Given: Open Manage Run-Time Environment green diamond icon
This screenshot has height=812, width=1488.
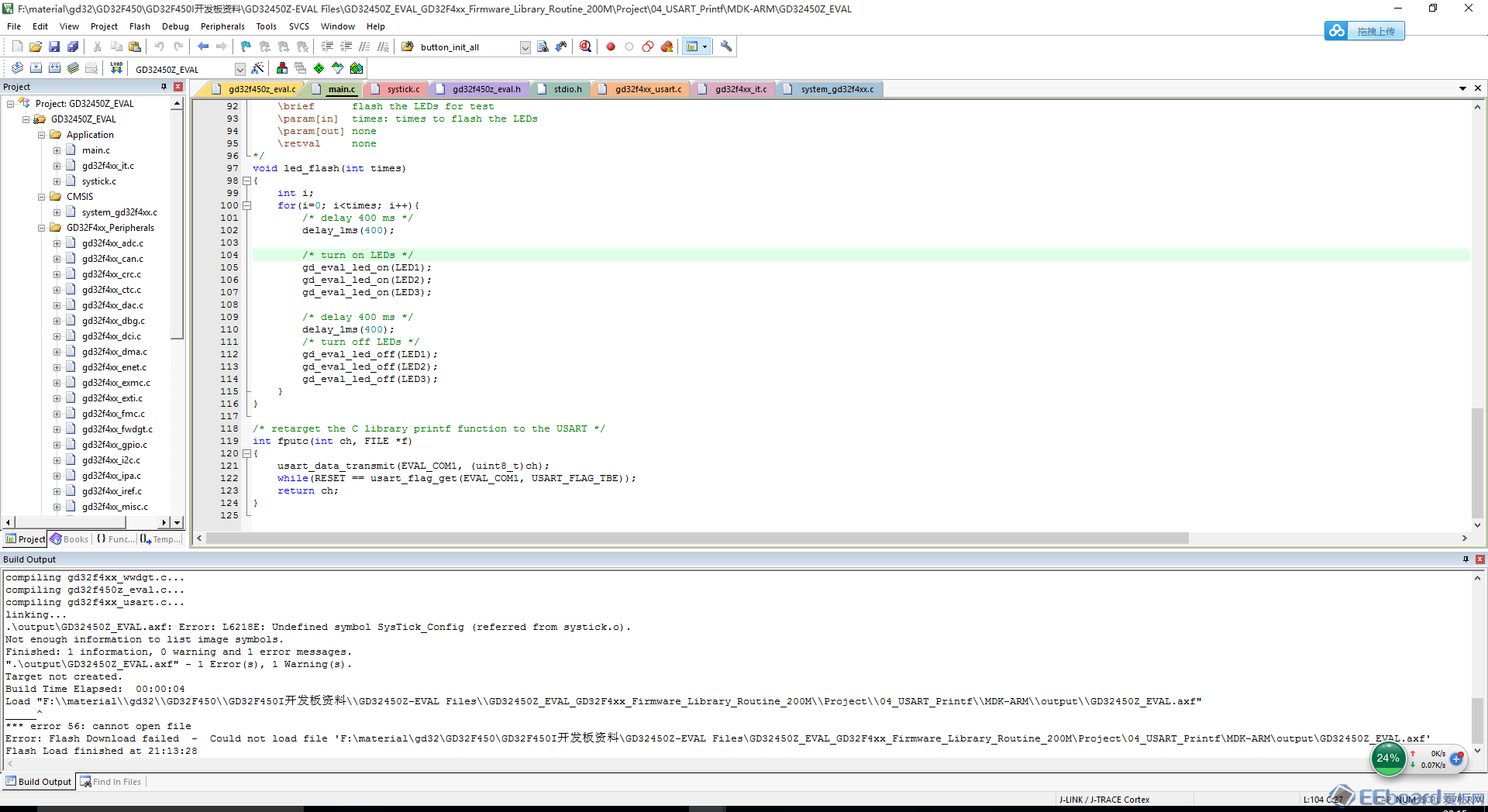Looking at the screenshot, I should tap(319, 68).
